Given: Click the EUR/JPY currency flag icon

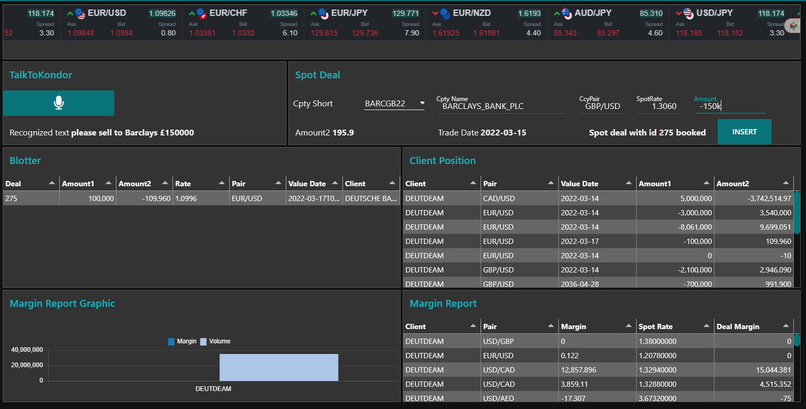Looking at the screenshot, I should pyautogui.click(x=323, y=14).
